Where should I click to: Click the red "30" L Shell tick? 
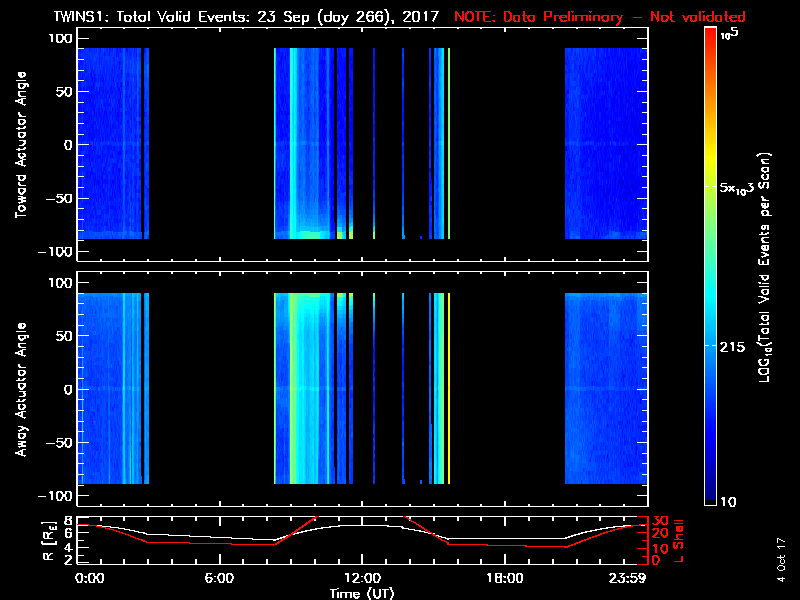[660, 521]
